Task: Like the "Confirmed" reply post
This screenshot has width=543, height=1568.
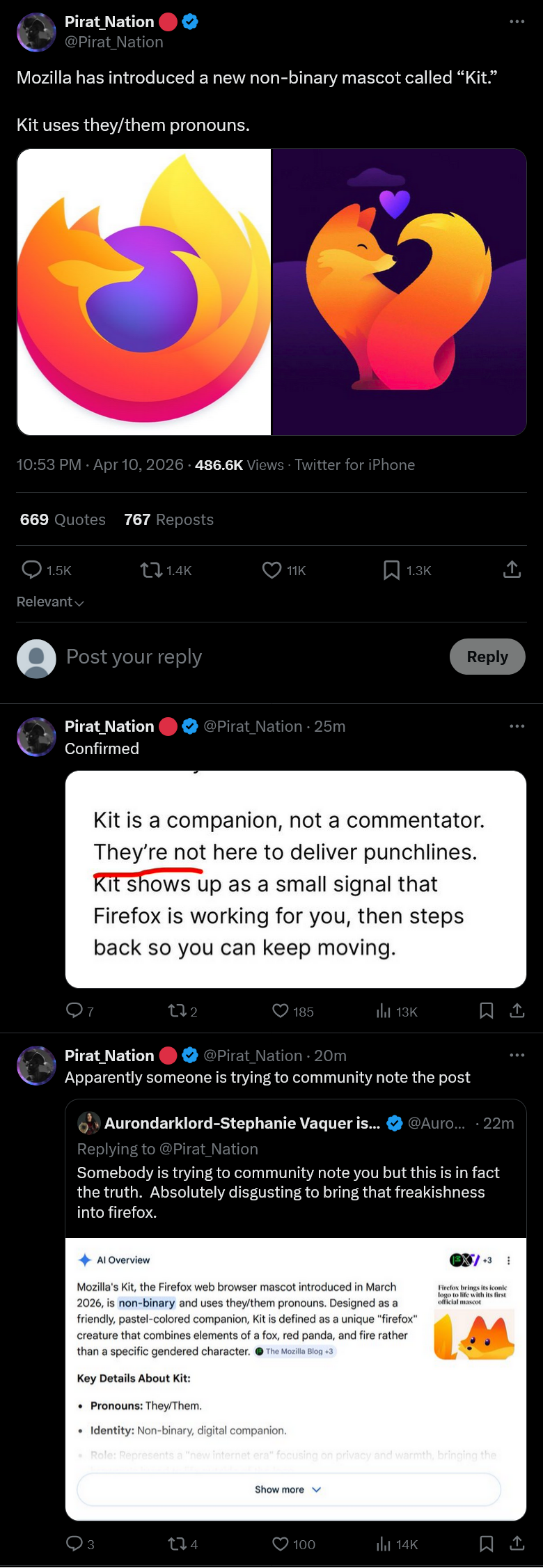Action: (281, 1010)
